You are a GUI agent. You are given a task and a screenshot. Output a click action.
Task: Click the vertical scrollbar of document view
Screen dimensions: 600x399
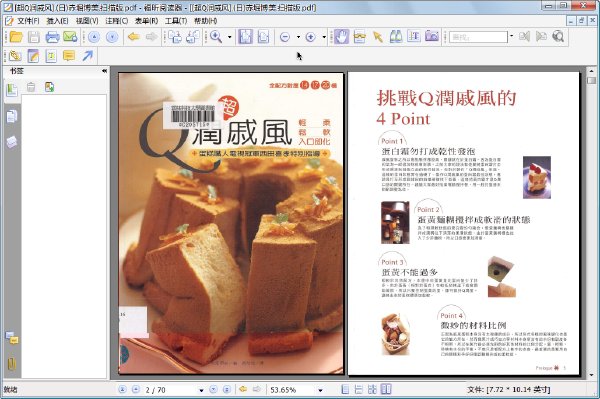(x=591, y=224)
